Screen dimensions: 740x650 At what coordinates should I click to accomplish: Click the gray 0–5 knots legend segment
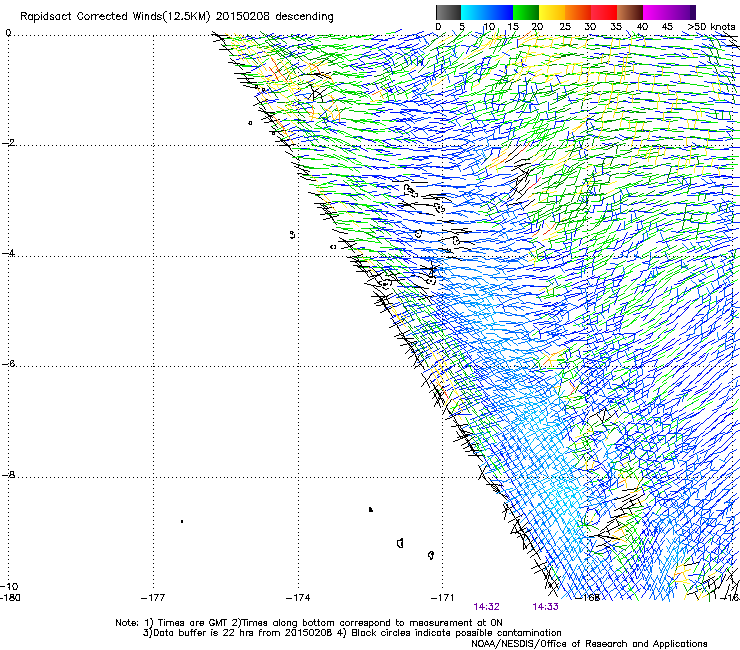click(x=448, y=12)
